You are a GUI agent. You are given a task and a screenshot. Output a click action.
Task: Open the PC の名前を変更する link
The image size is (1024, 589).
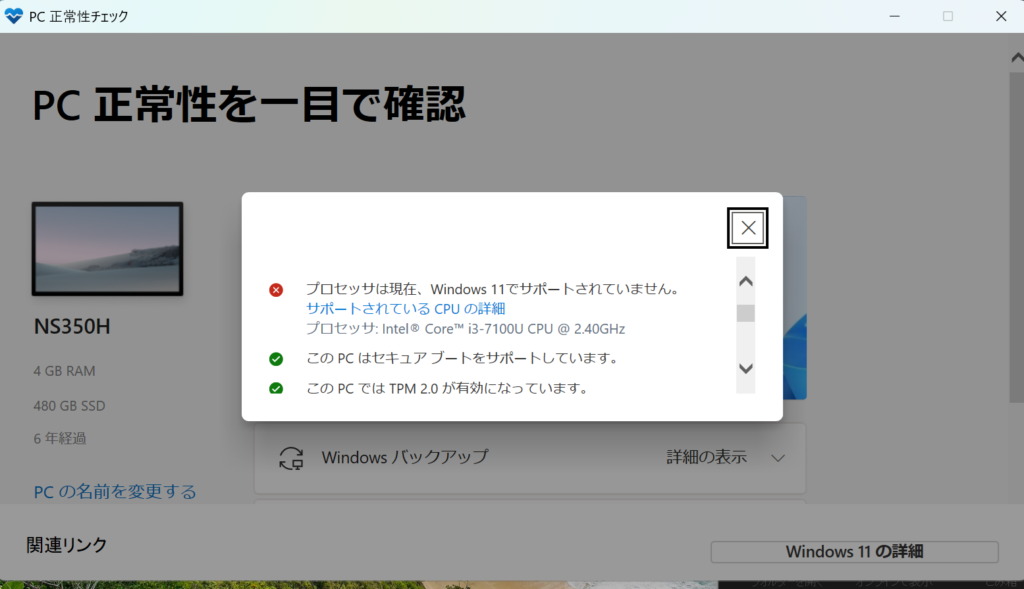click(x=115, y=491)
